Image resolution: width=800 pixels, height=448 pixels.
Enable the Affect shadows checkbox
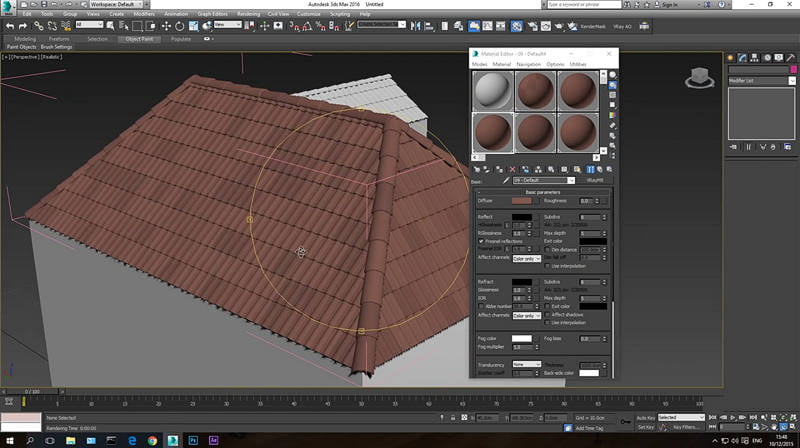point(547,315)
